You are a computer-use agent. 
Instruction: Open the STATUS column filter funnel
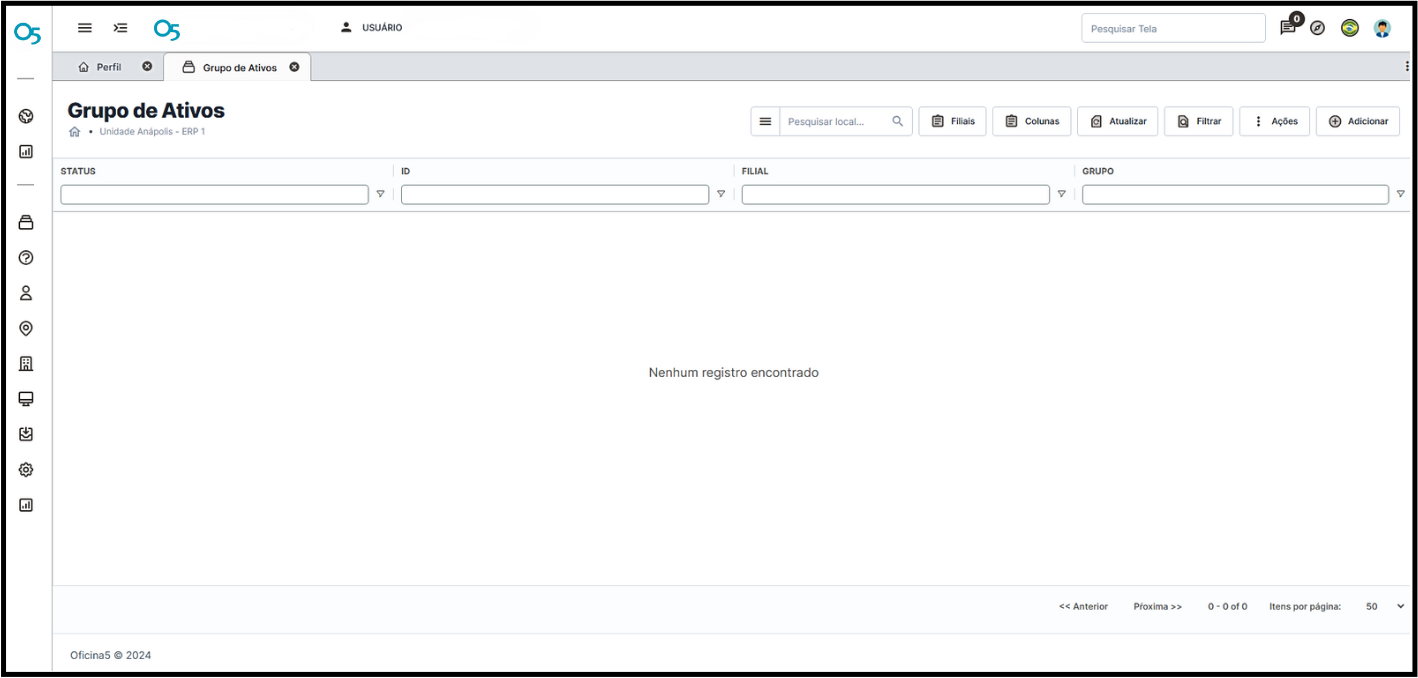coord(380,194)
